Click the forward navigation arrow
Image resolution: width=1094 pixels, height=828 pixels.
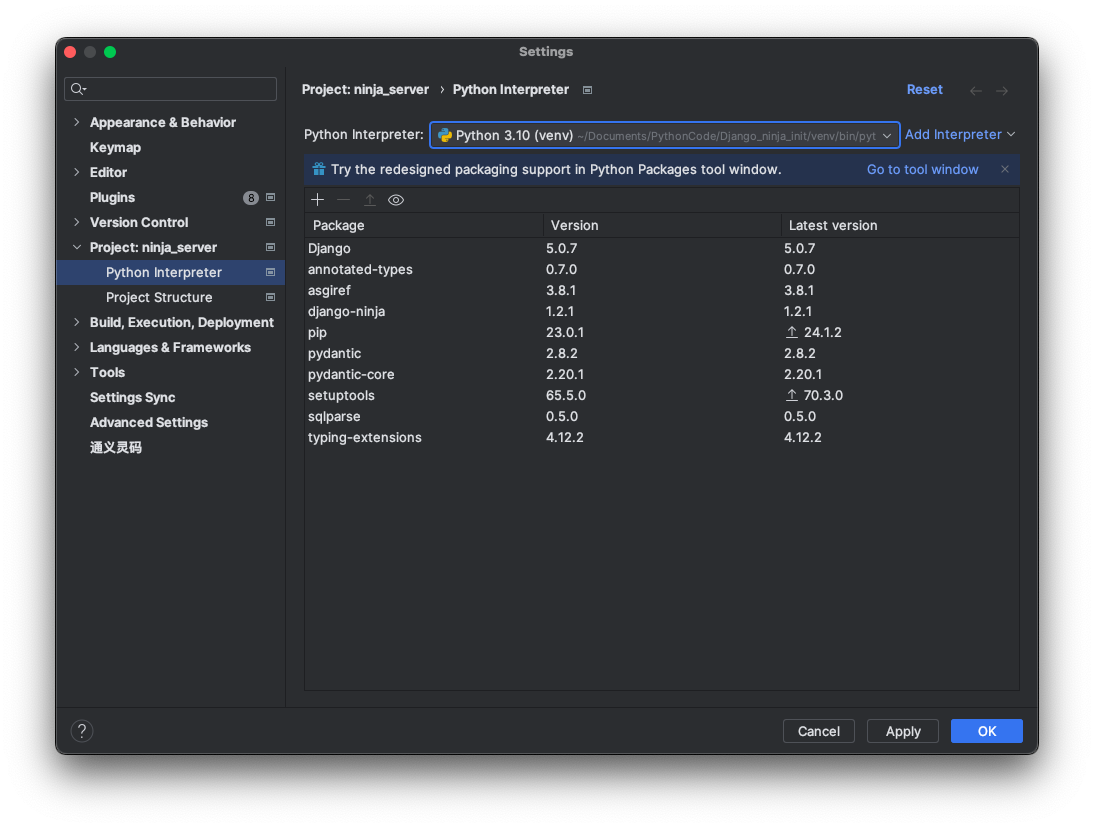click(1002, 91)
